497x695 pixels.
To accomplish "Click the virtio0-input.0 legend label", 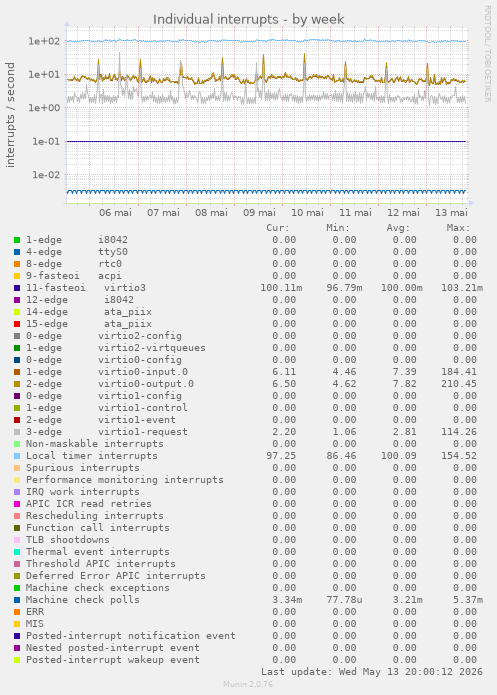I will (x=143, y=372).
